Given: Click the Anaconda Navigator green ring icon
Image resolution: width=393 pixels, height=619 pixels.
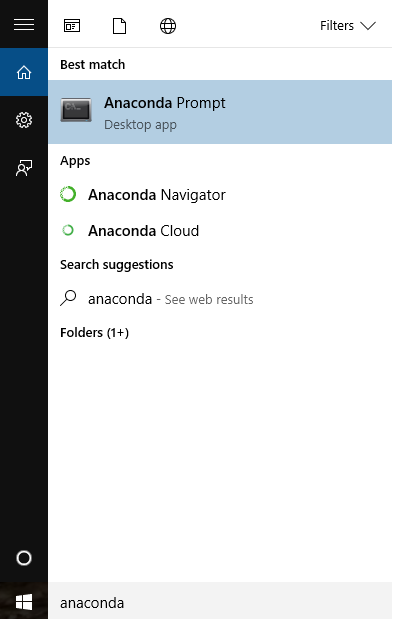Looking at the screenshot, I should coord(68,194).
